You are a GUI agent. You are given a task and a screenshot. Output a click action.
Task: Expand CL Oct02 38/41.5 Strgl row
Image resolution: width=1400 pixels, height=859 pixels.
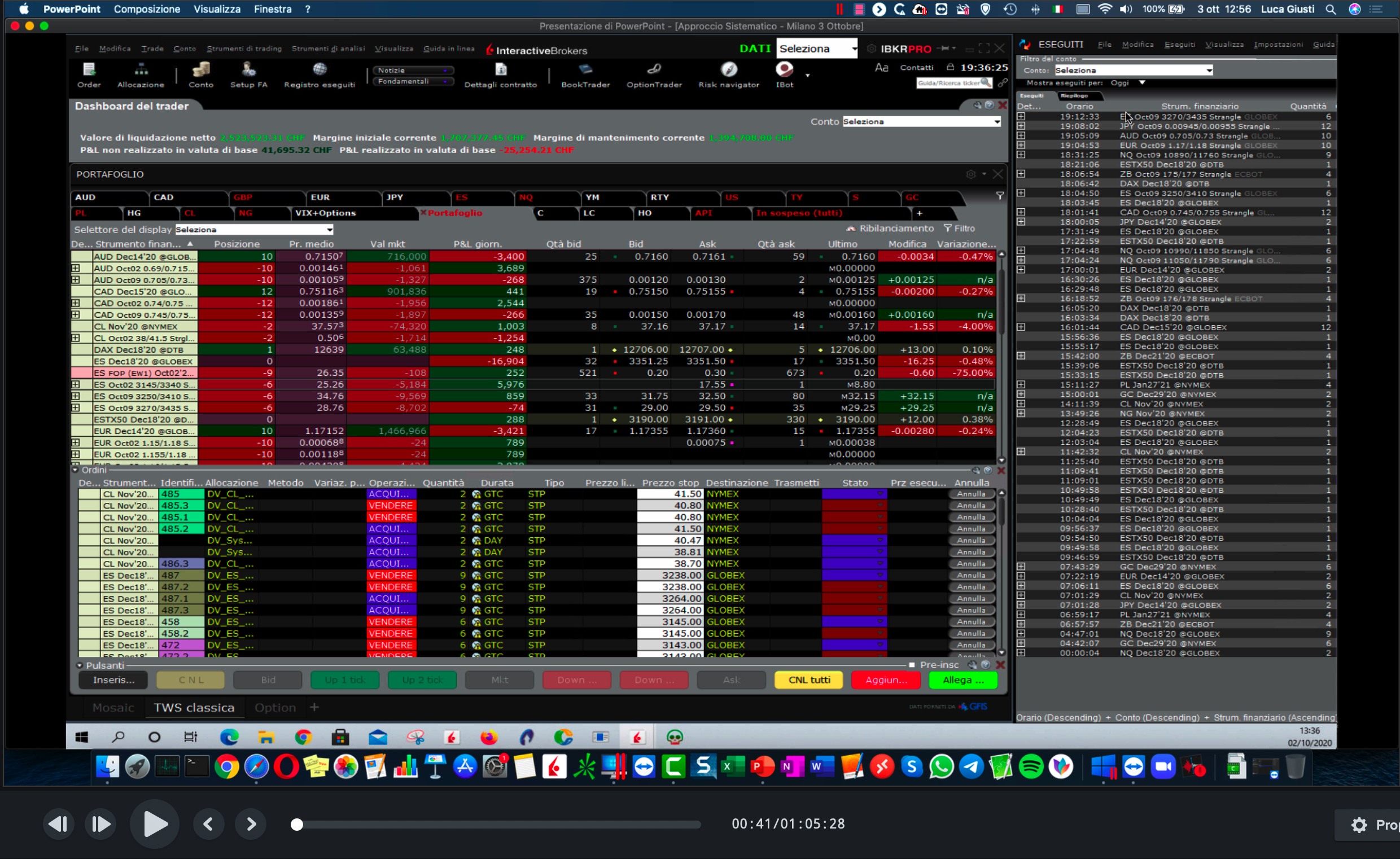click(75, 338)
